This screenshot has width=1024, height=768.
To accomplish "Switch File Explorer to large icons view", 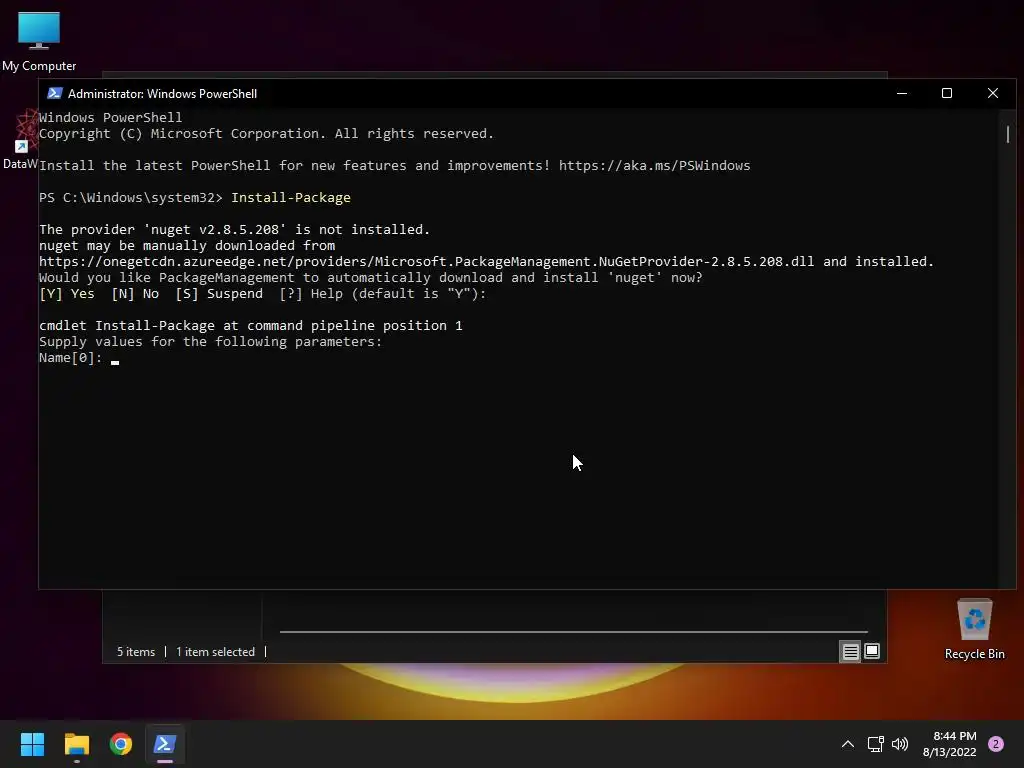I will tap(872, 651).
